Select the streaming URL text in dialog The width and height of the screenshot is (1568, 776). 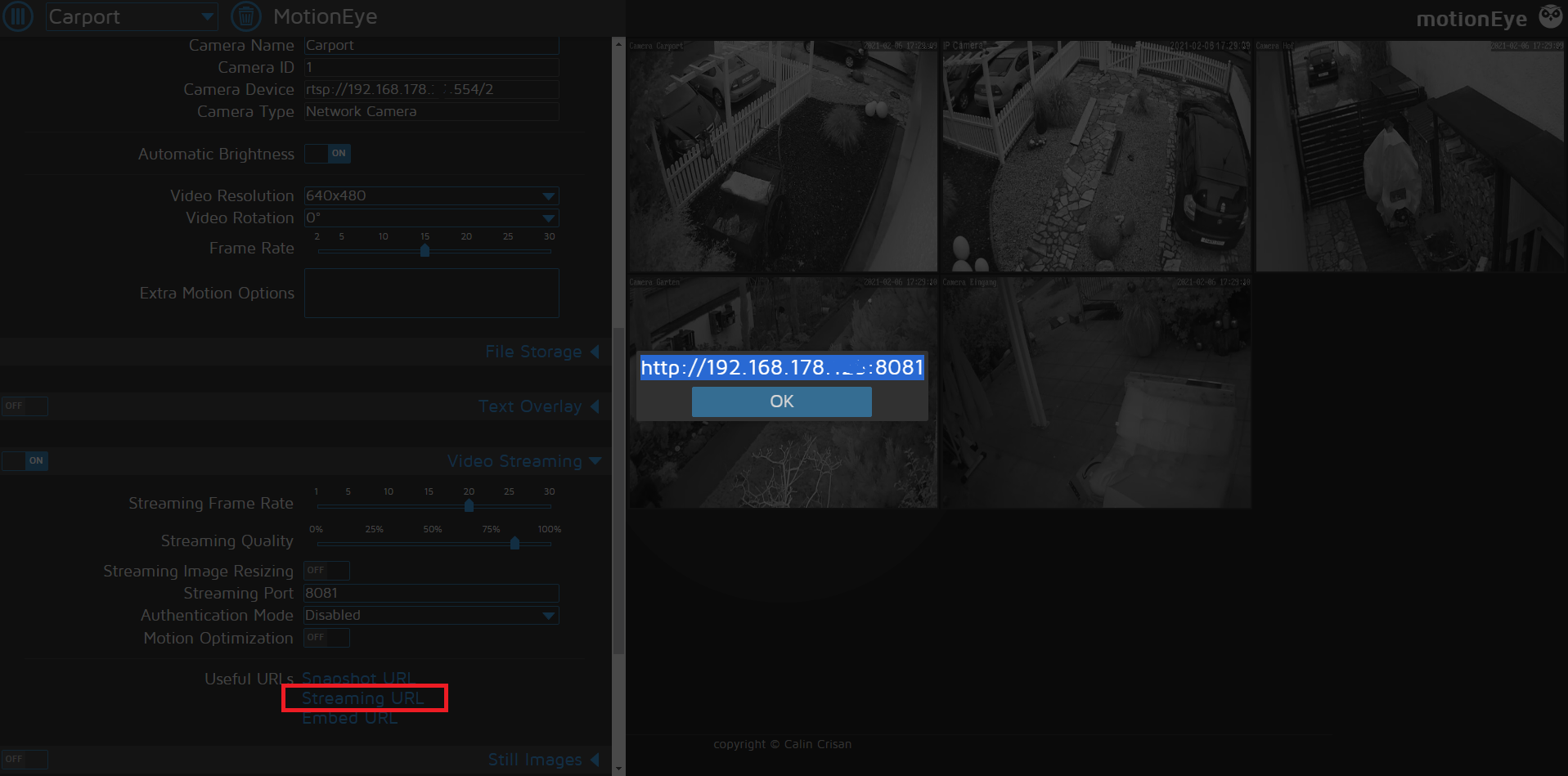[782, 368]
